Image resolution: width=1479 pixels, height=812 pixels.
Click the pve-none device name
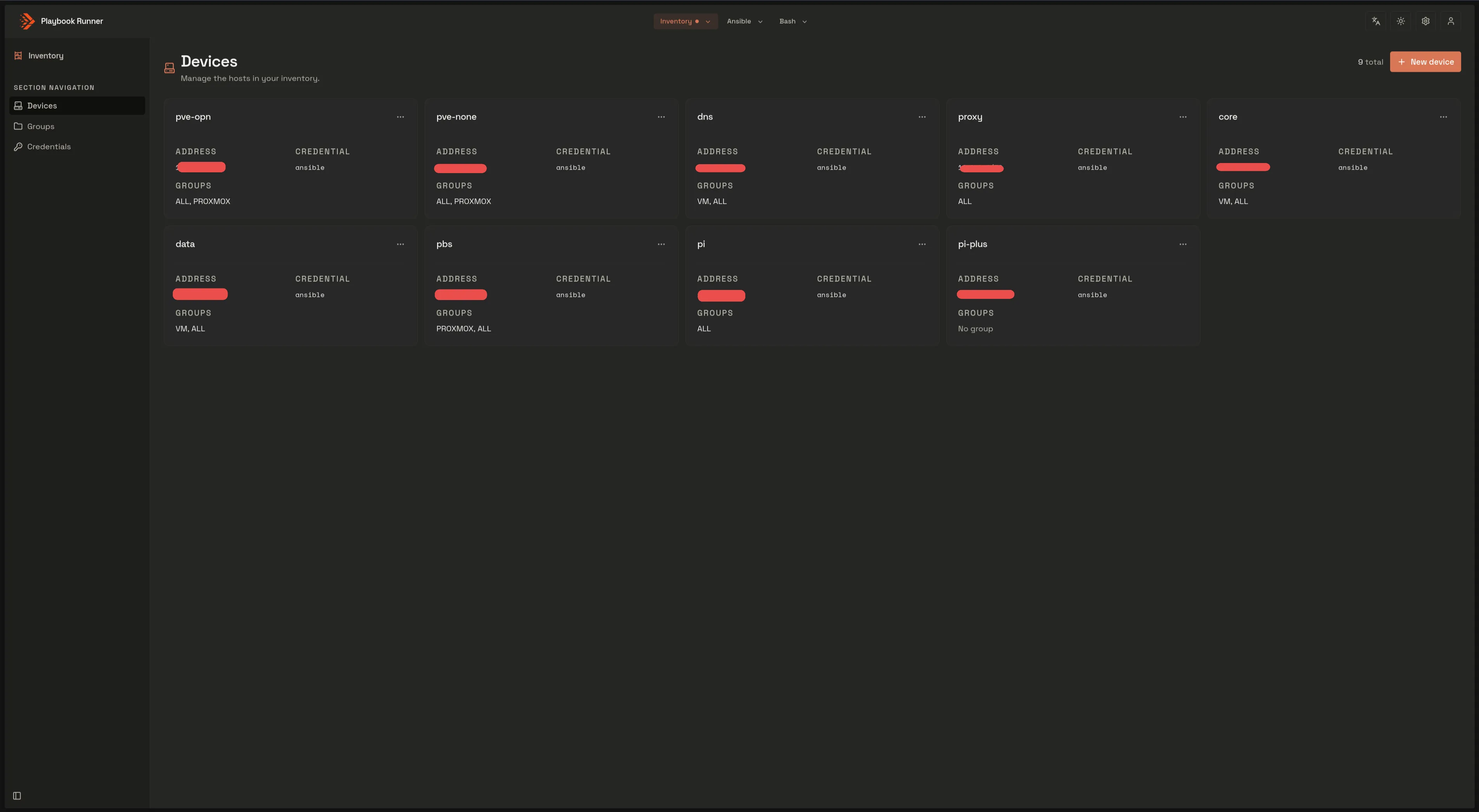[x=456, y=117]
